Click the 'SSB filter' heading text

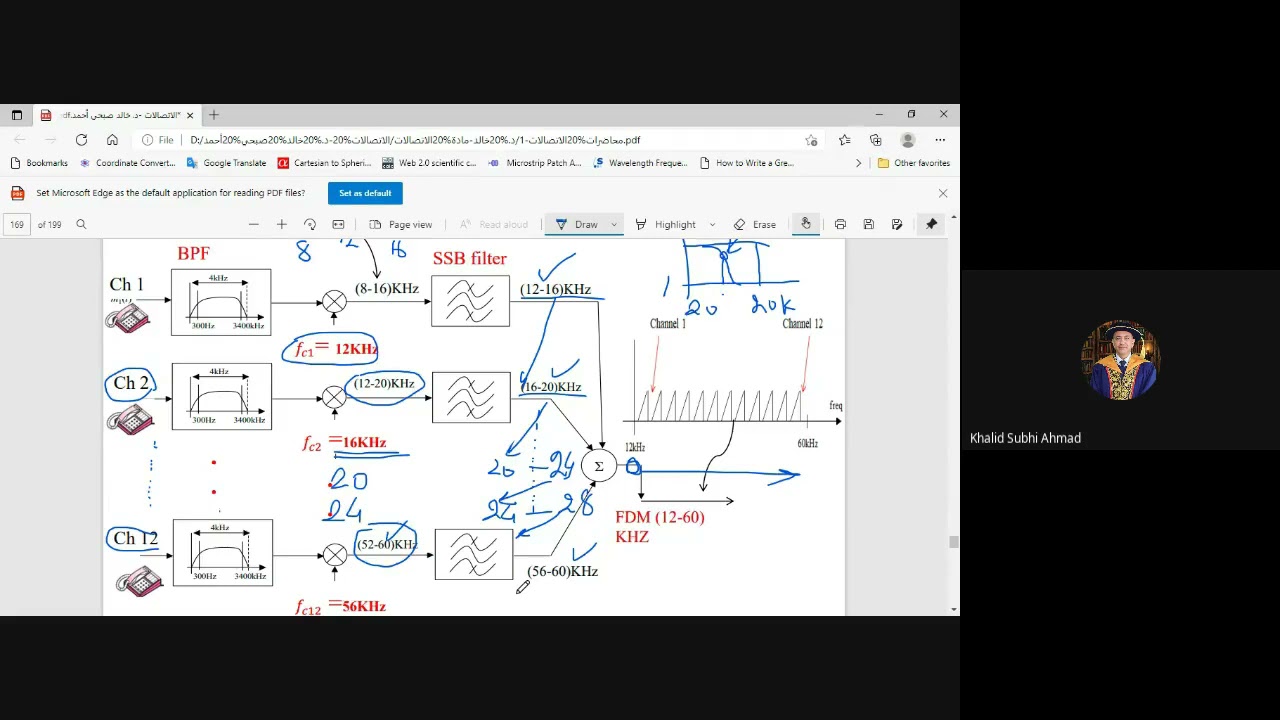469,258
